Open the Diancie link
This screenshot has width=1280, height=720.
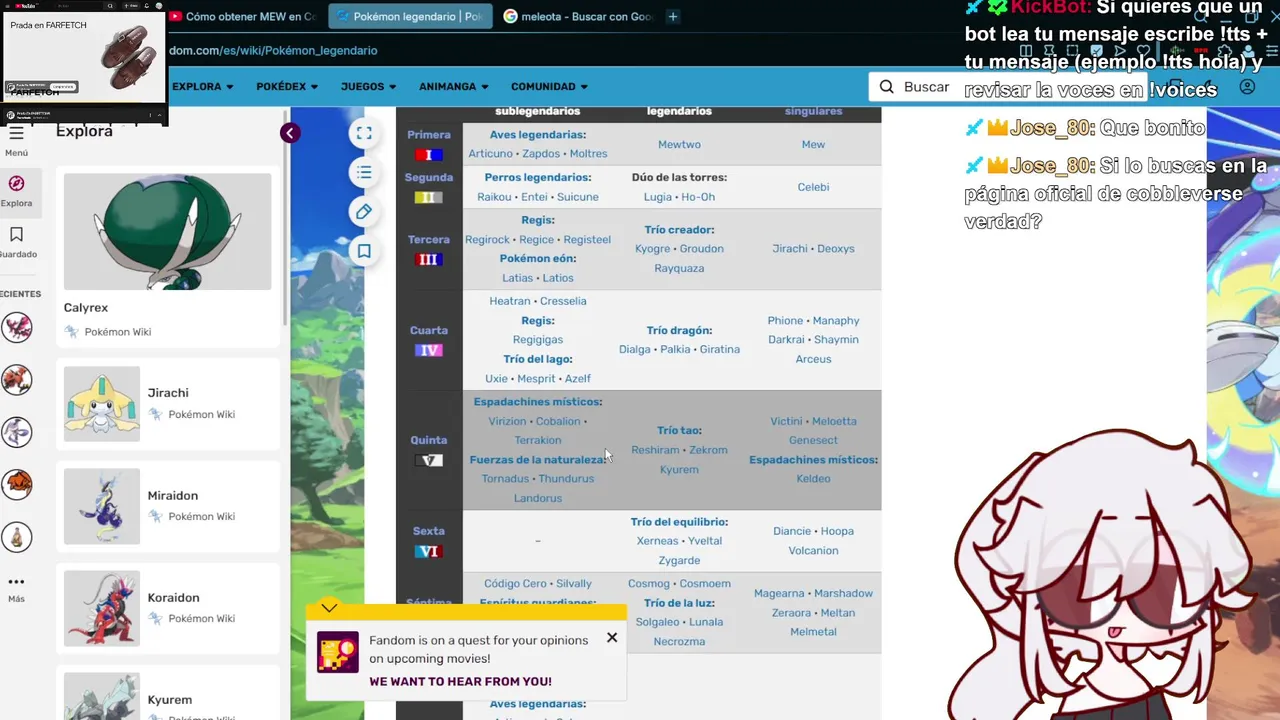point(792,531)
